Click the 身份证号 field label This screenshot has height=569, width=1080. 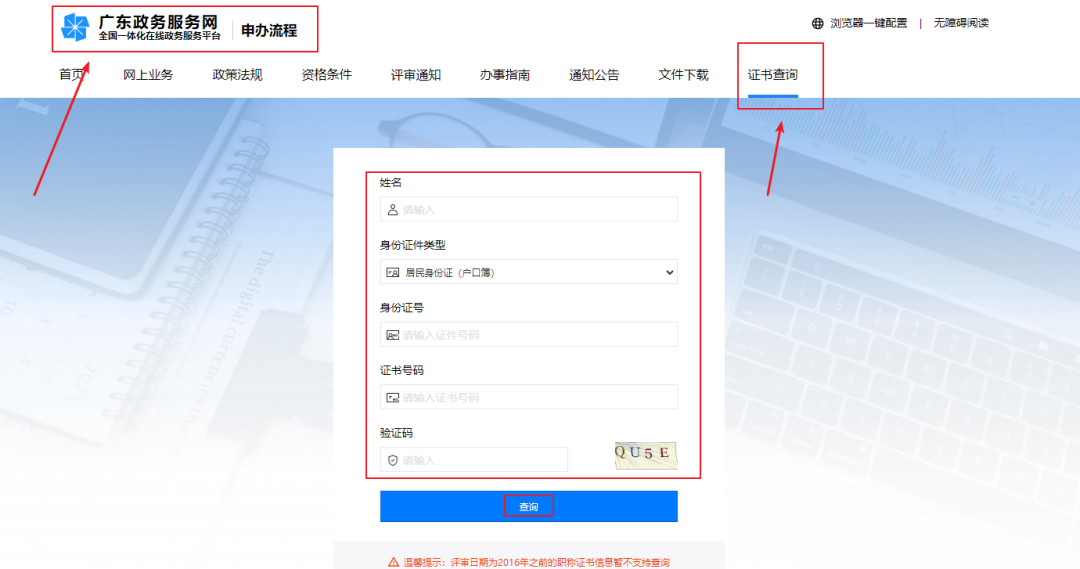pyautogui.click(x=402, y=308)
